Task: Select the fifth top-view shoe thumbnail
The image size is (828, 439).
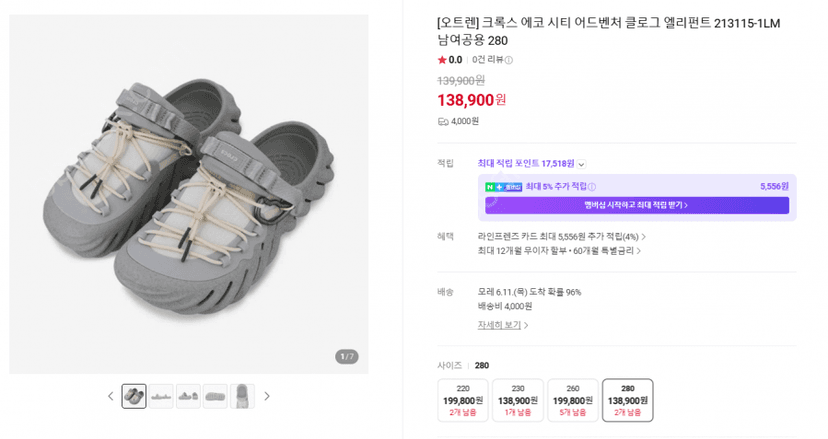Action: click(242, 396)
